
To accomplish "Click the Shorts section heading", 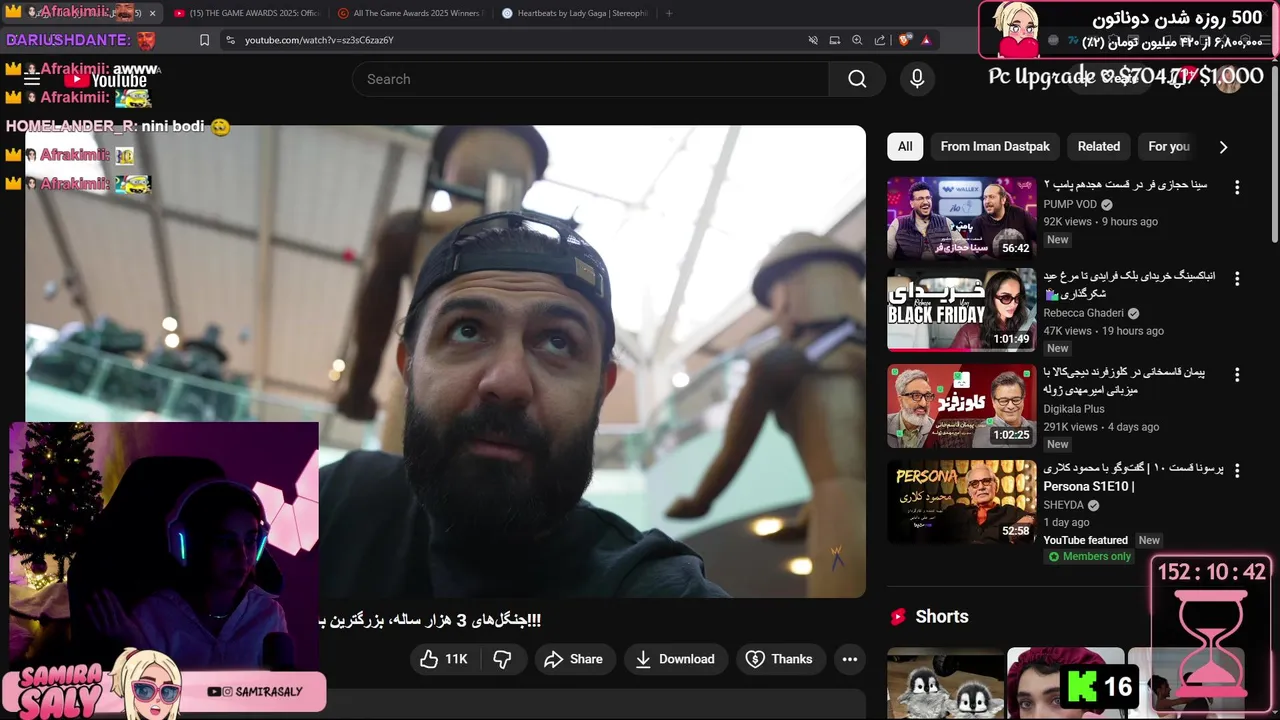I will pos(942,617).
